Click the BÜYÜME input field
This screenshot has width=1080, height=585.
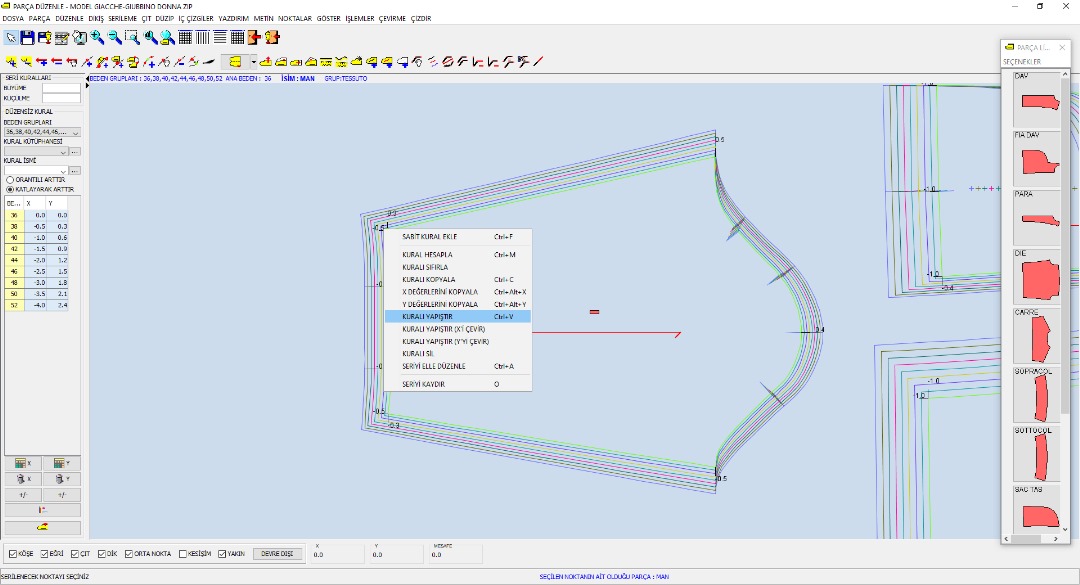coord(60,87)
